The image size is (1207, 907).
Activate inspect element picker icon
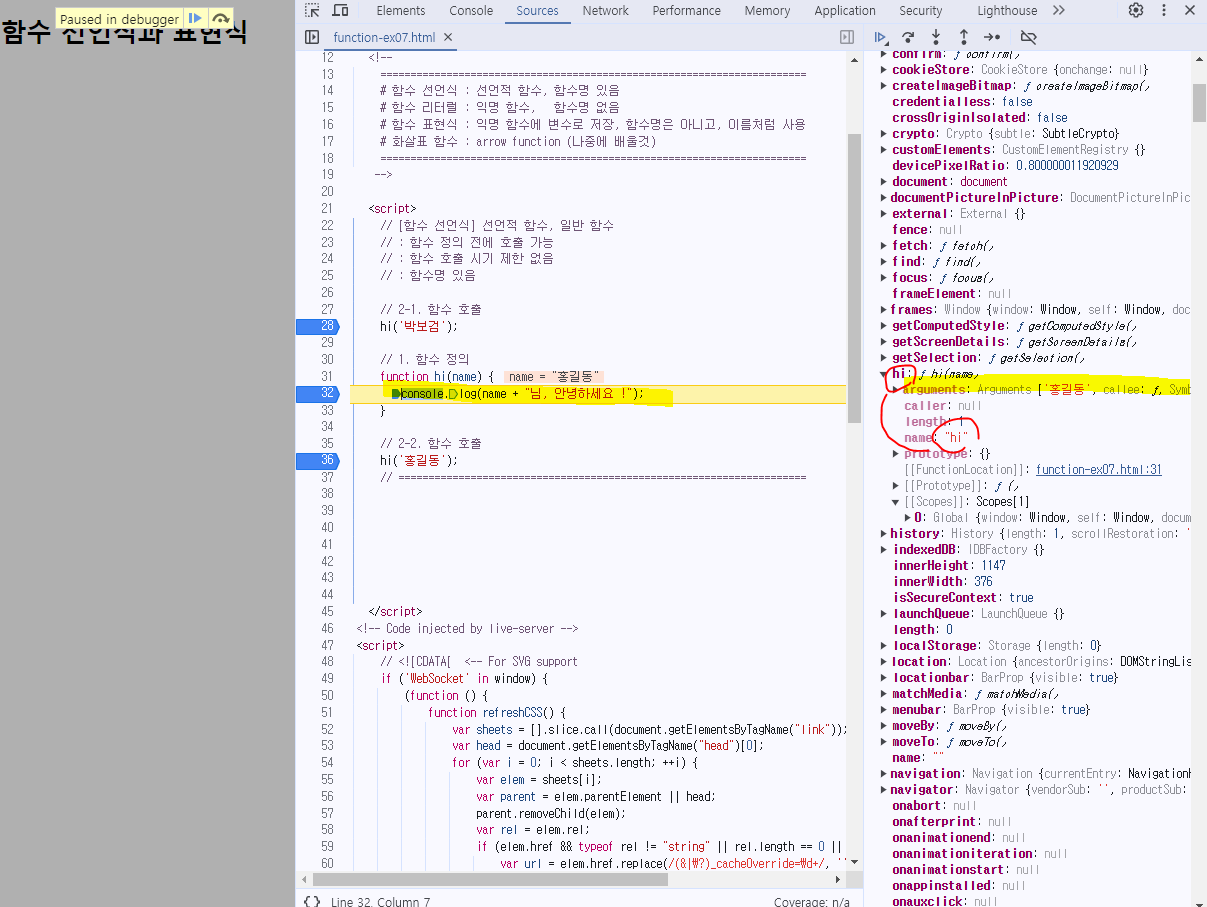pyautogui.click(x=312, y=10)
